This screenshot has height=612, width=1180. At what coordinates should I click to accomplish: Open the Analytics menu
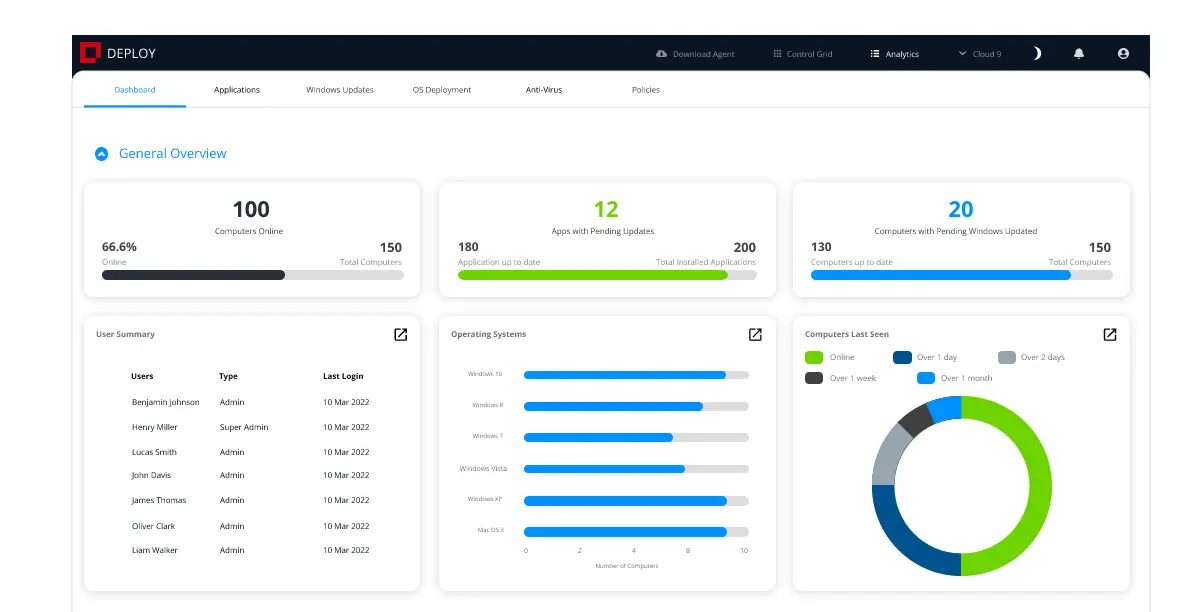pos(894,54)
